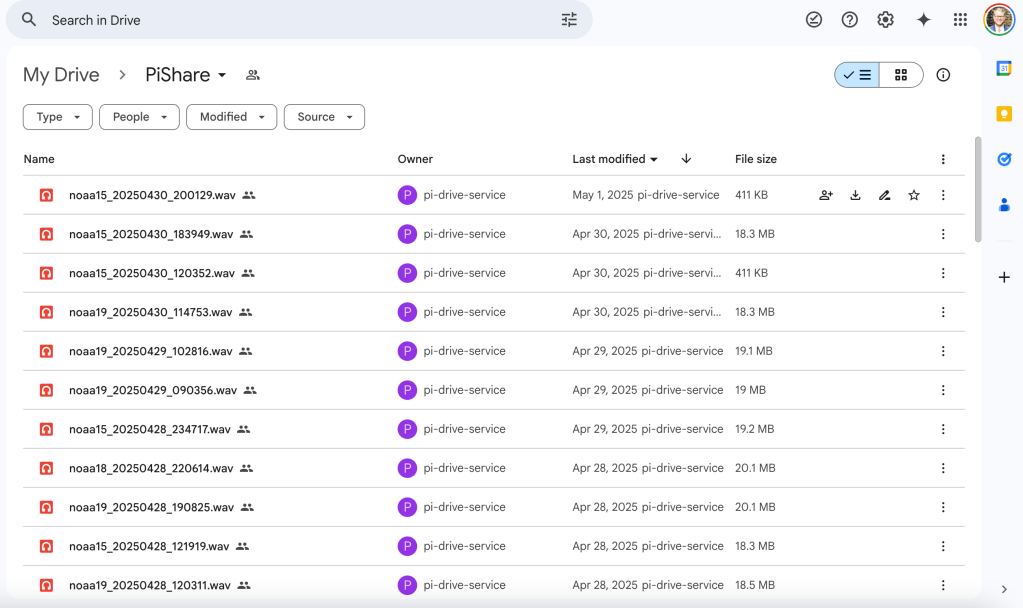The width and height of the screenshot is (1023, 608).
Task: Open Gemini sparkle icon in top bar
Action: pos(923,20)
